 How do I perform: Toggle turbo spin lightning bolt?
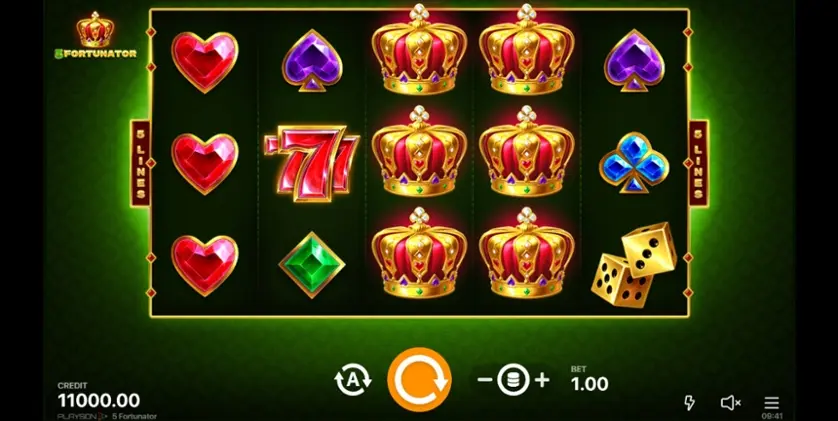[x=689, y=403]
